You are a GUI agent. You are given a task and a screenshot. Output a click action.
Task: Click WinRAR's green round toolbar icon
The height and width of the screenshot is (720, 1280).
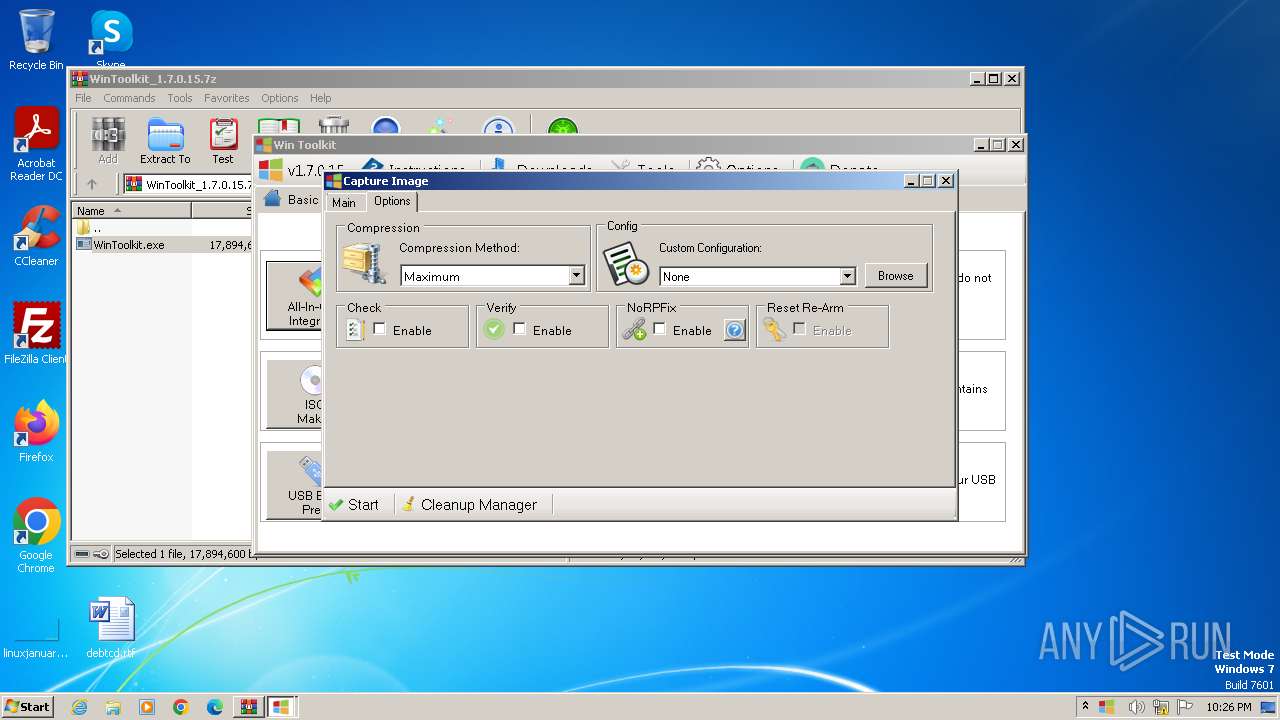[563, 127]
